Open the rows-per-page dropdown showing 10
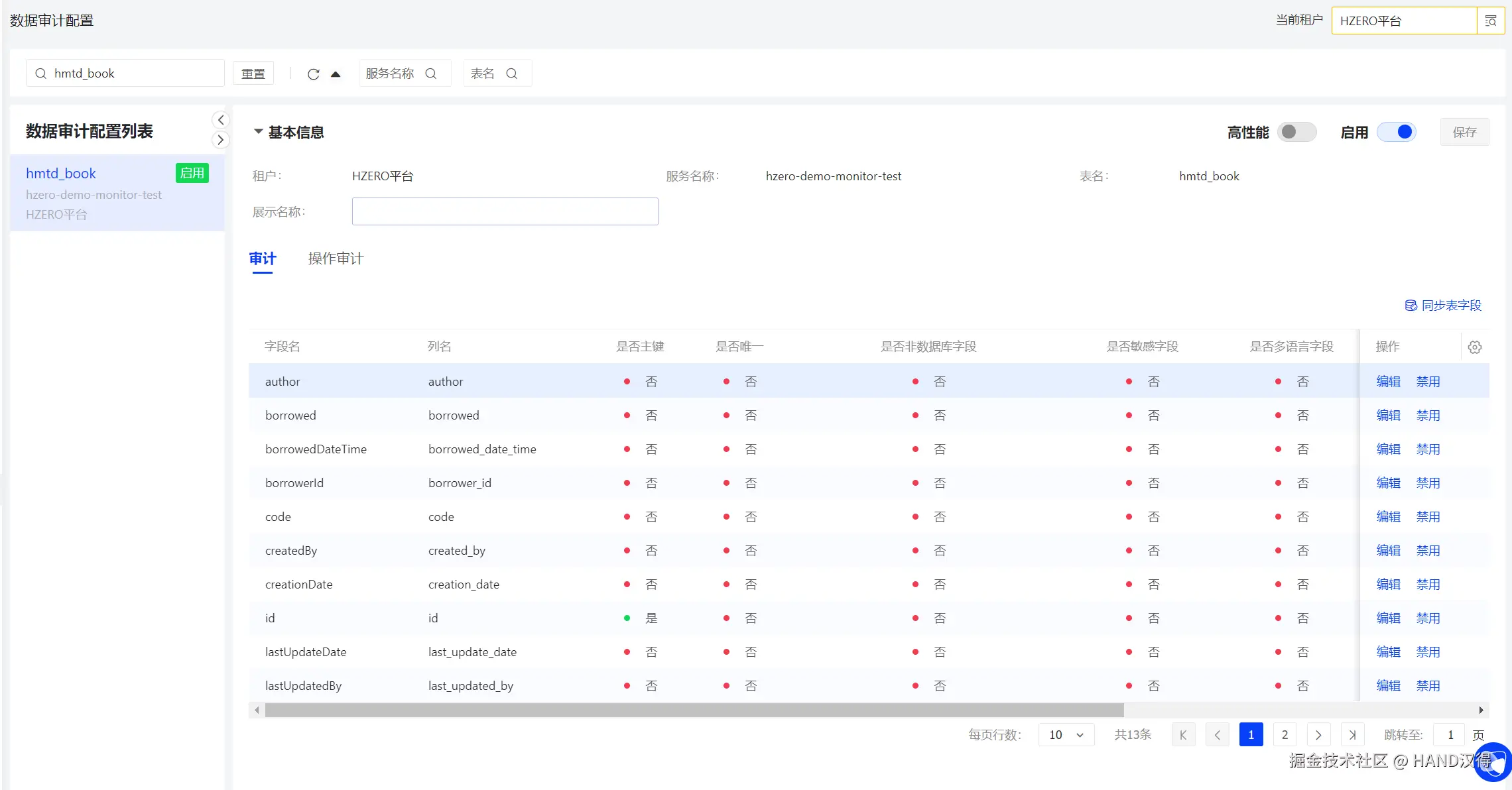Viewport: 1512px width, 790px height. tap(1066, 735)
